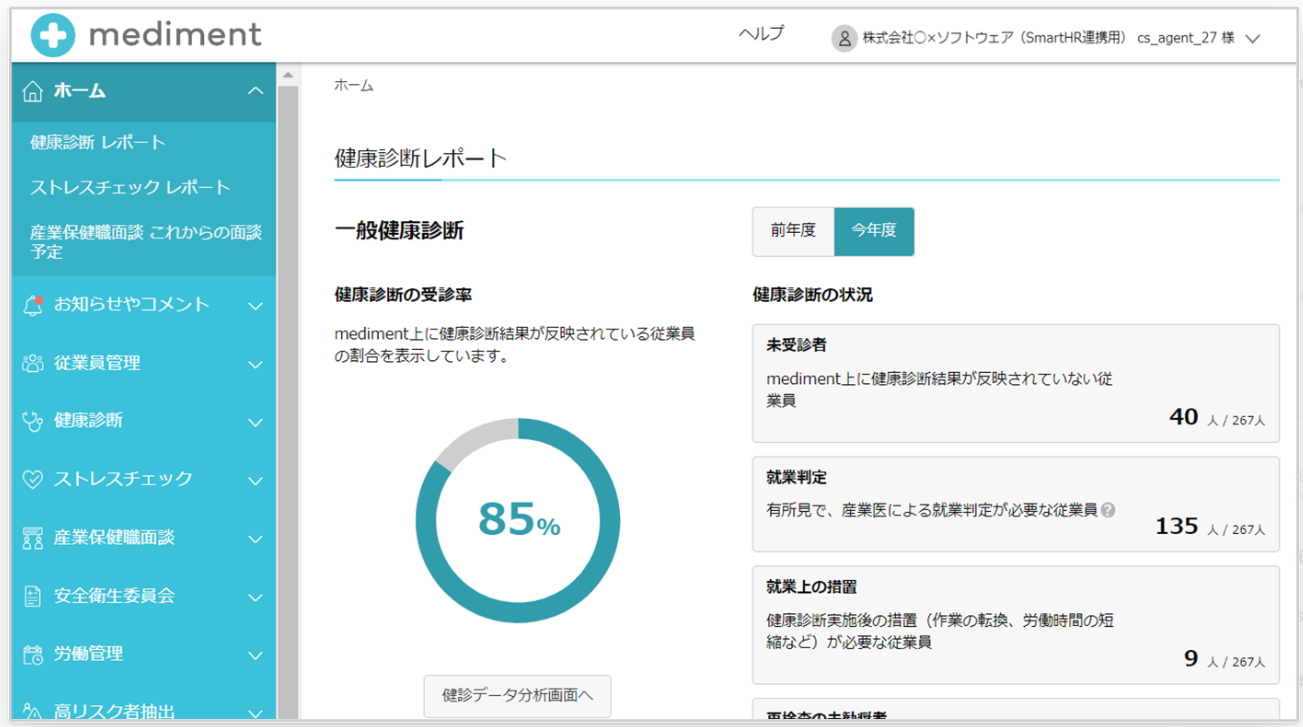Click the 健診データ分析画面へ button

pos(517,695)
